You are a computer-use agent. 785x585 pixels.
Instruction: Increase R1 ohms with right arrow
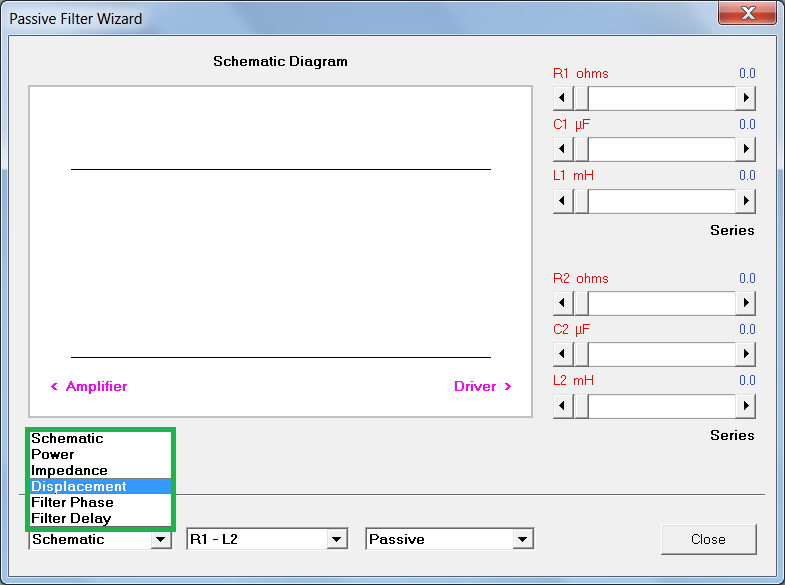pyautogui.click(x=746, y=98)
